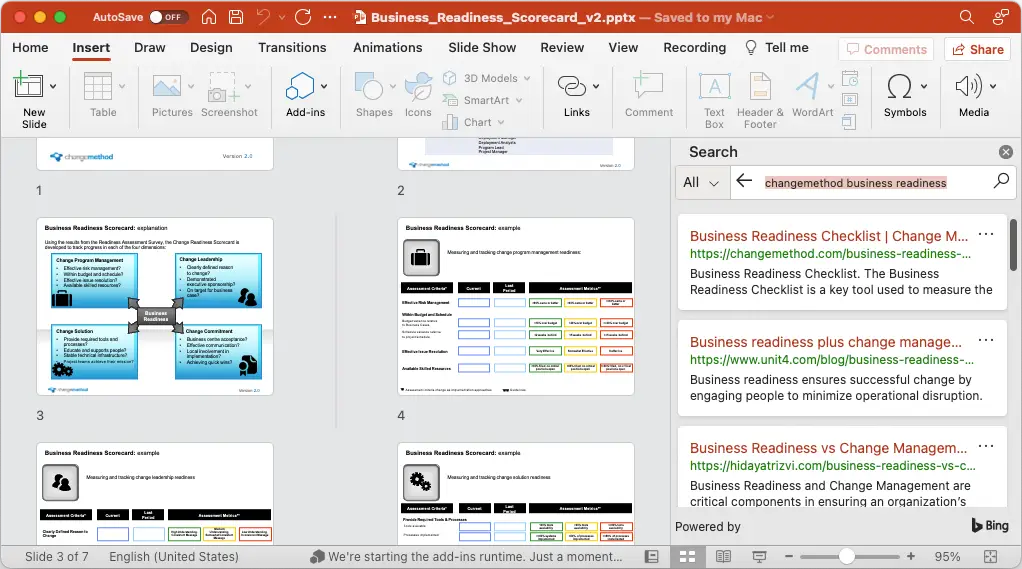Screen dimensions: 1022x569
Task: Expand the New Slide layout dropdown
Action: pyautogui.click(x=53, y=86)
